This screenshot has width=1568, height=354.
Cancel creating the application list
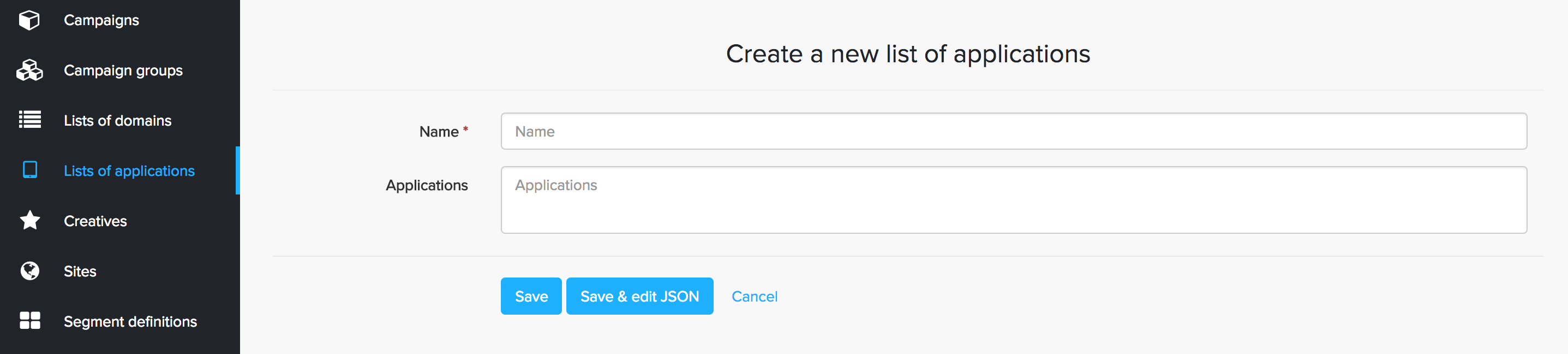[754, 297]
